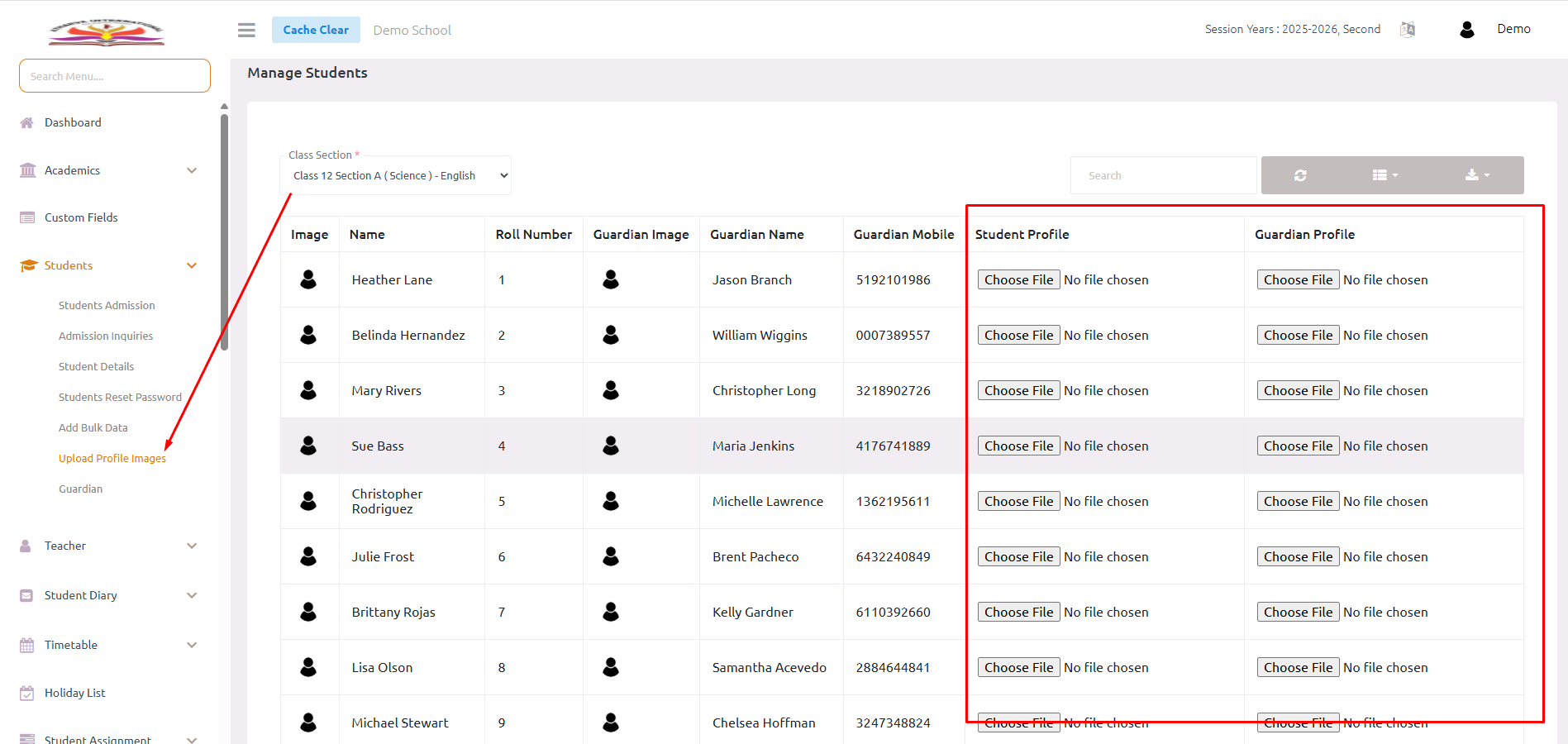The width and height of the screenshot is (1568, 744).
Task: Click the language translate icon
Action: pyautogui.click(x=1408, y=30)
